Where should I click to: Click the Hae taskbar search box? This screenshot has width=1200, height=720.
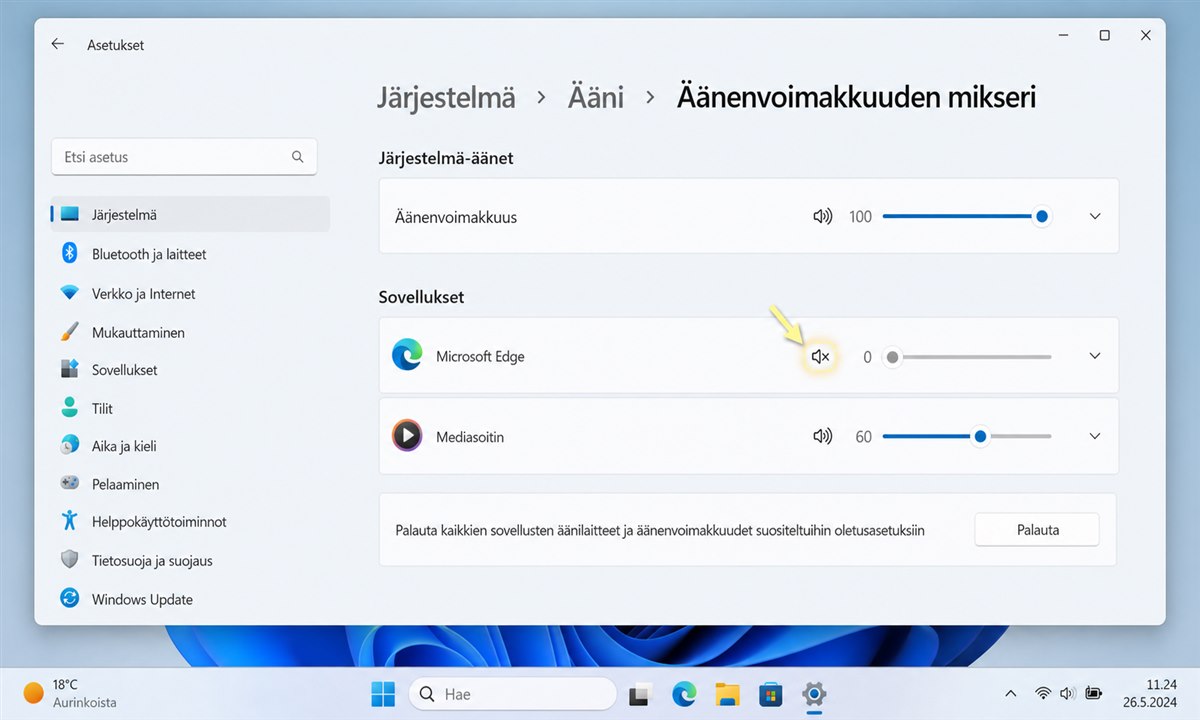pos(512,693)
